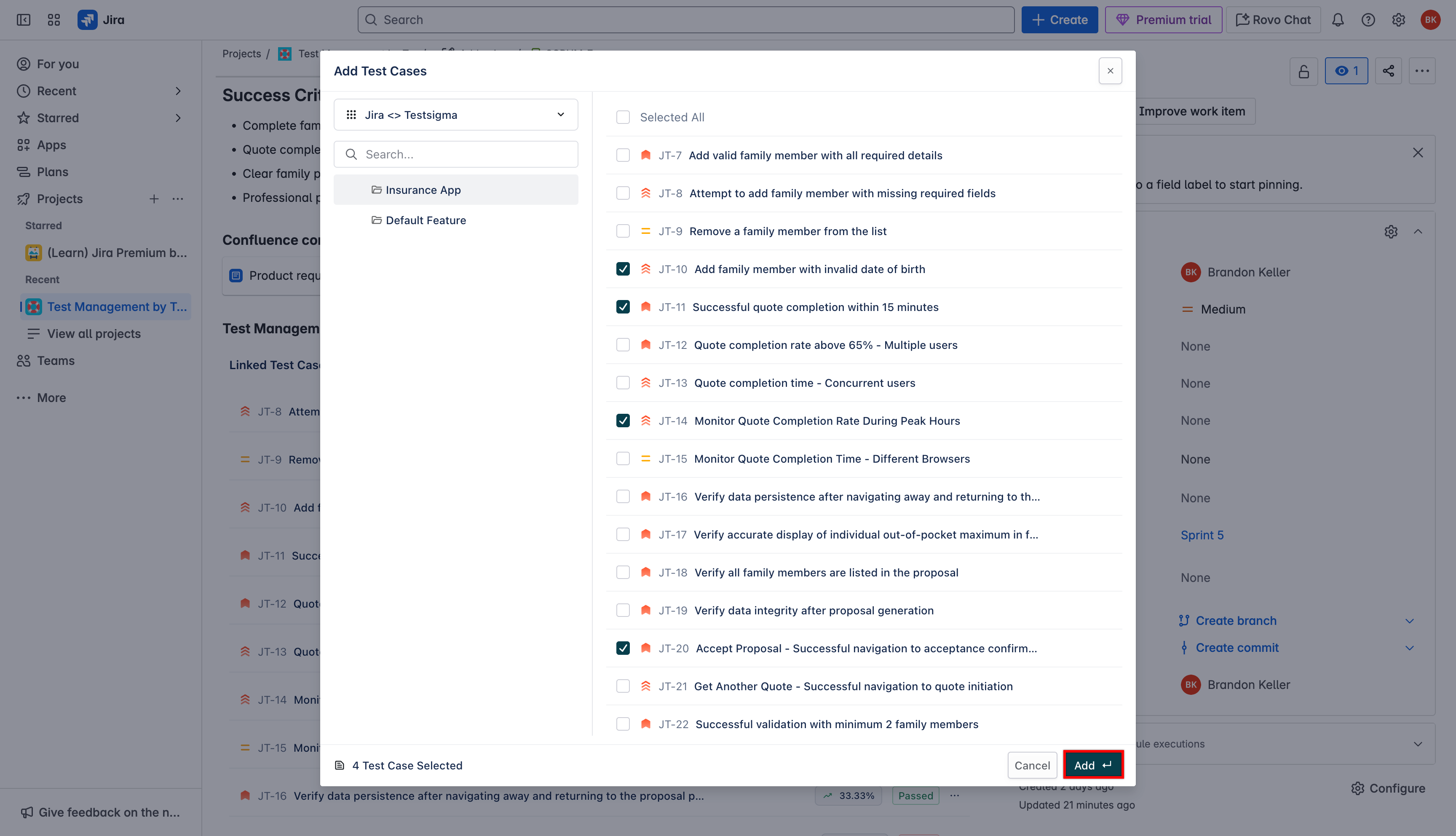The image size is (1456, 836).
Task: Click the share icon on the work item
Action: pyautogui.click(x=1388, y=71)
